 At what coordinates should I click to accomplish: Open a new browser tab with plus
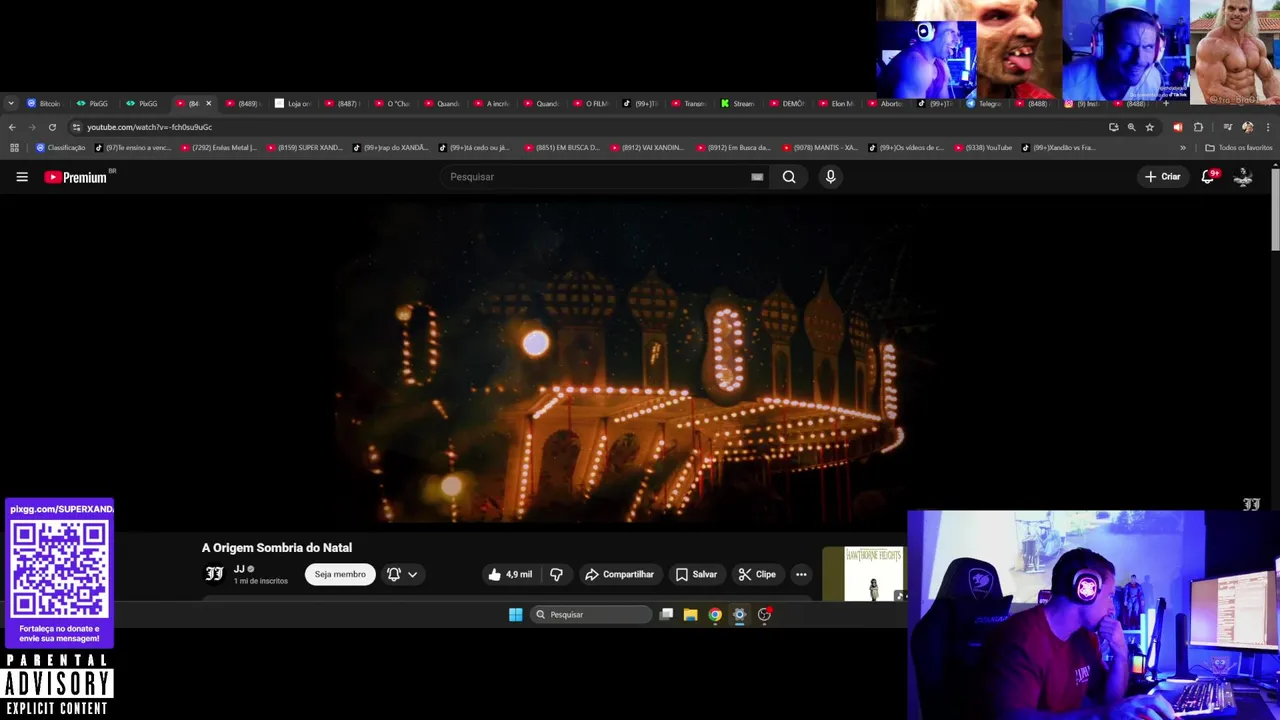(1165, 103)
